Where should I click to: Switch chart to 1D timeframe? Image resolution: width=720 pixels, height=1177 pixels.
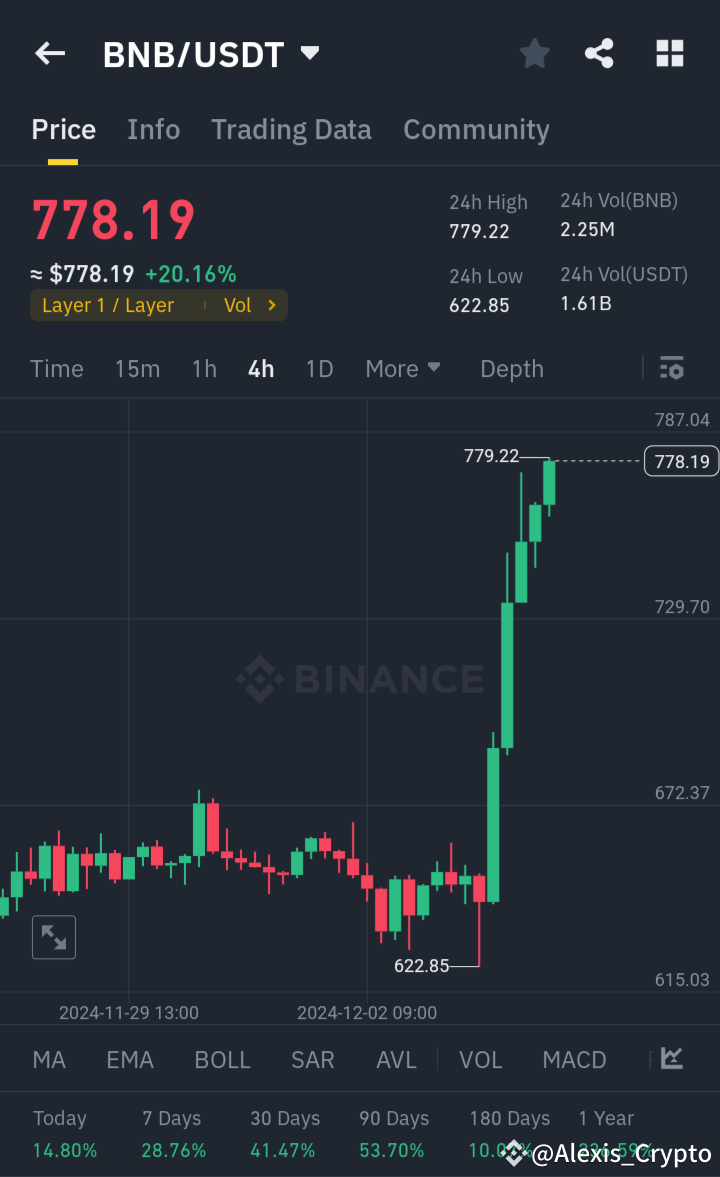click(x=319, y=368)
